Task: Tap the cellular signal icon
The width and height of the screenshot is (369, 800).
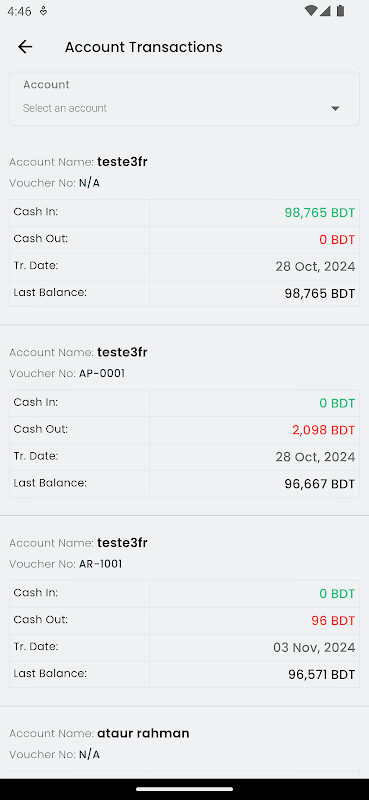Action: [x=325, y=11]
